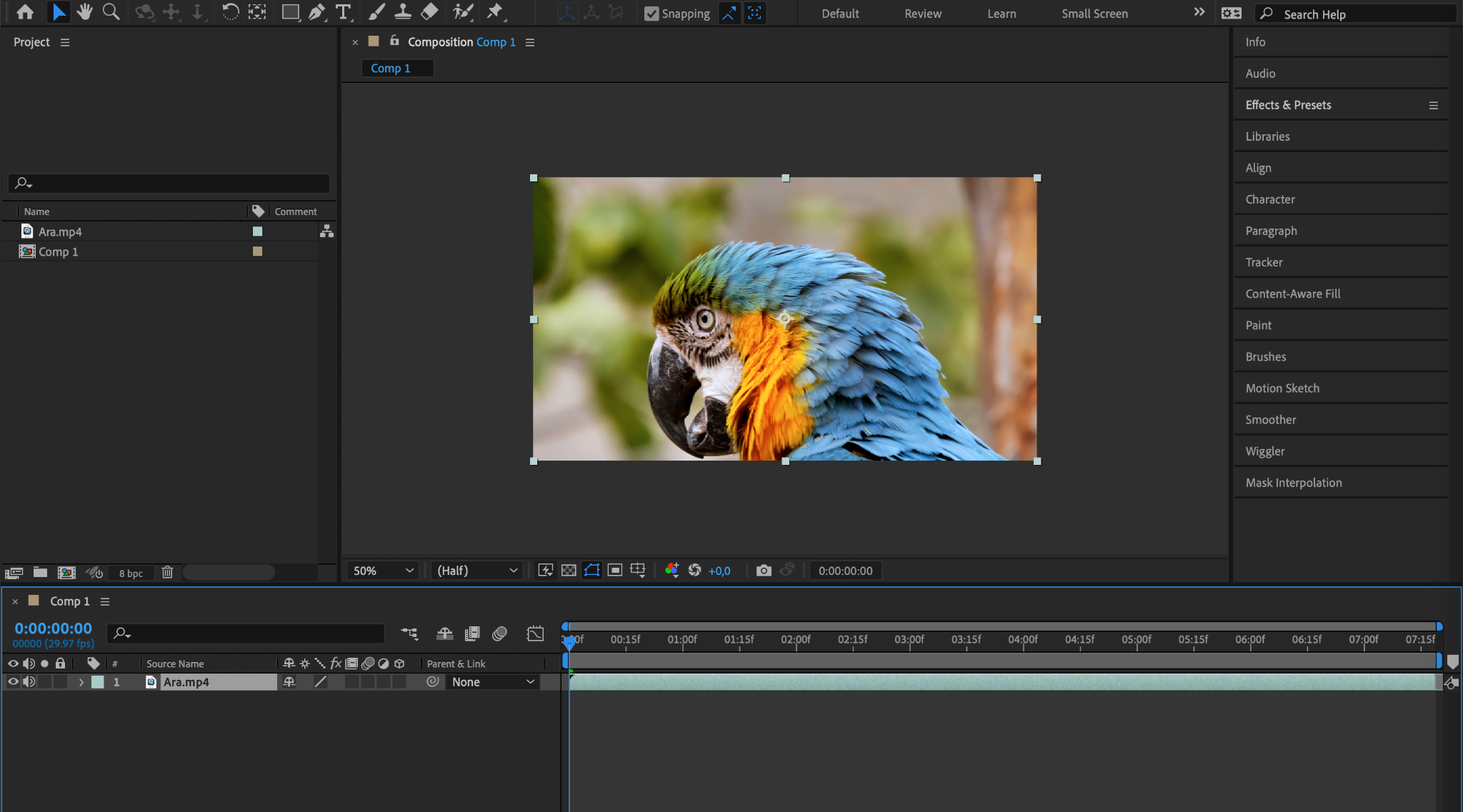Click the Ara.mp4 label color swatch
The height and width of the screenshot is (812, 1463).
tap(257, 231)
